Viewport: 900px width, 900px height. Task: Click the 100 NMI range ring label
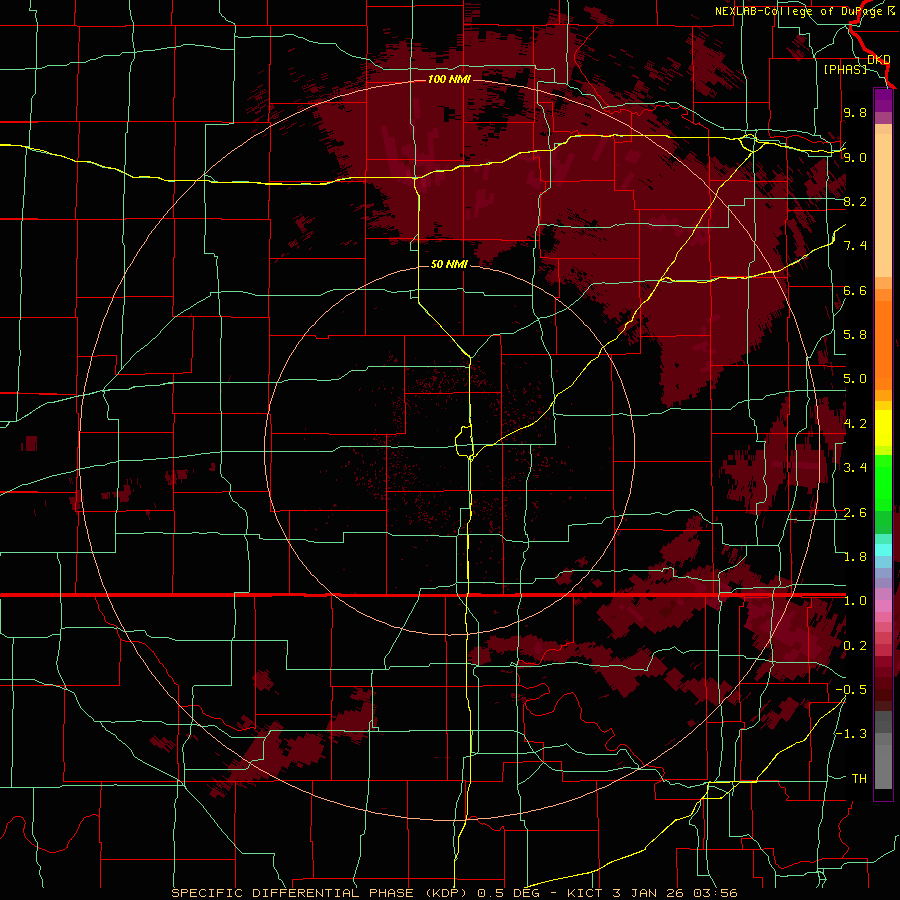coord(449,79)
